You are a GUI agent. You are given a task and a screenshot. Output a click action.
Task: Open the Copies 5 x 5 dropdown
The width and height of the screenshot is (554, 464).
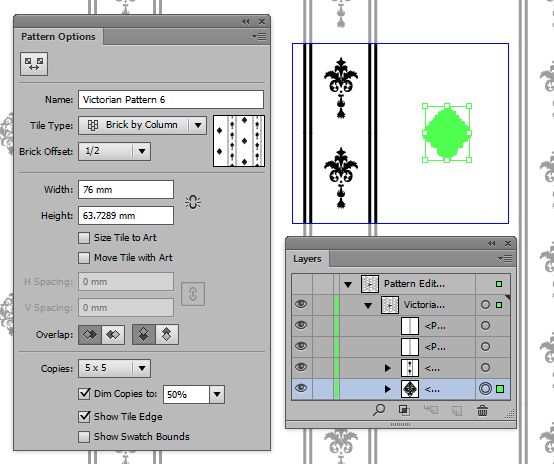pos(114,368)
